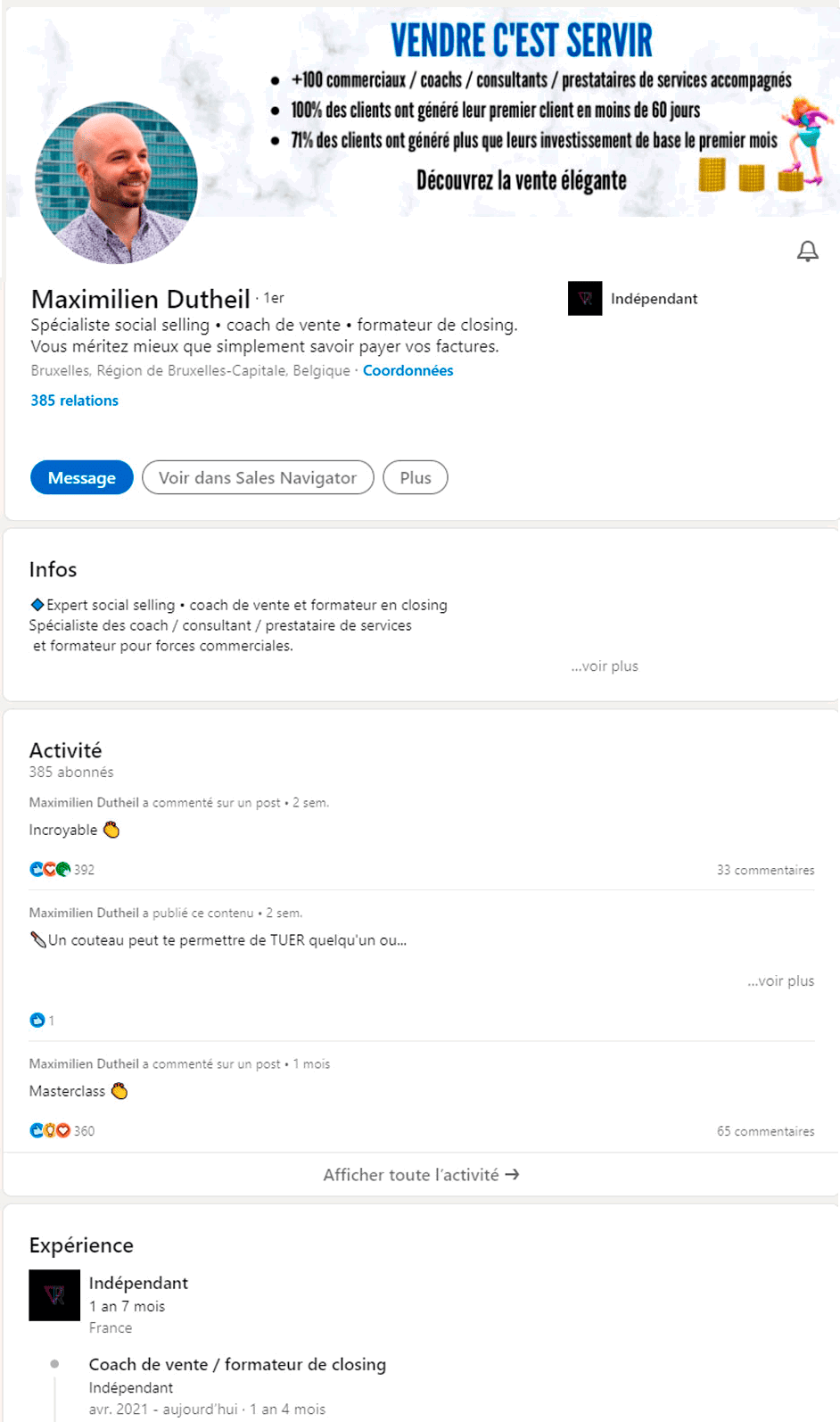Click the like icon on couteau post
The image size is (840, 1422).
[x=37, y=1020]
